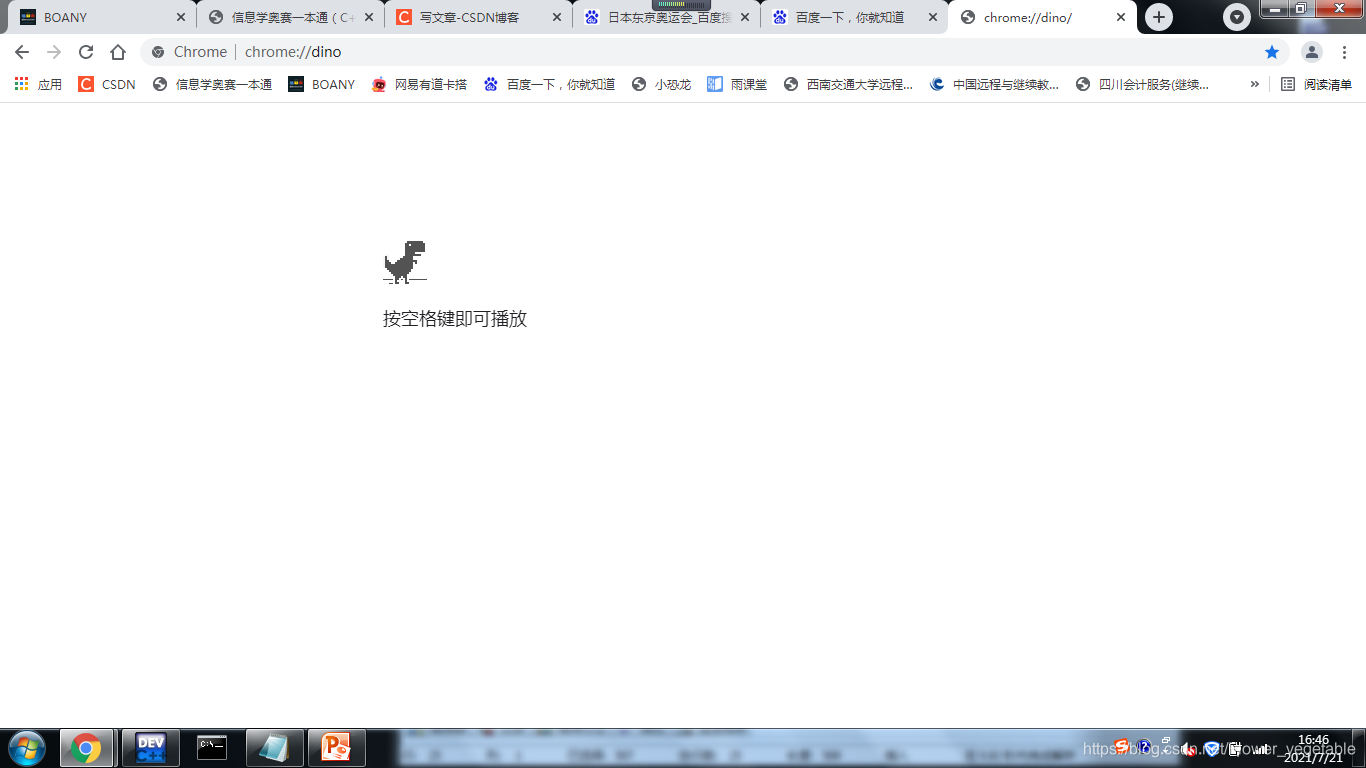This screenshot has height=768, width=1366.
Task: Click the text 按空格键即可播放
Action: pos(455,319)
